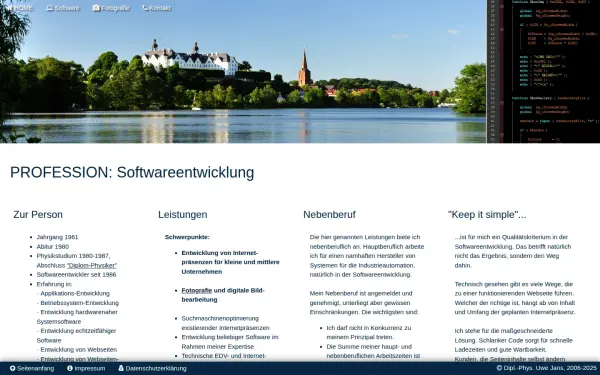Click the lock icon beside Datenschutzerklärung

pos(121,368)
